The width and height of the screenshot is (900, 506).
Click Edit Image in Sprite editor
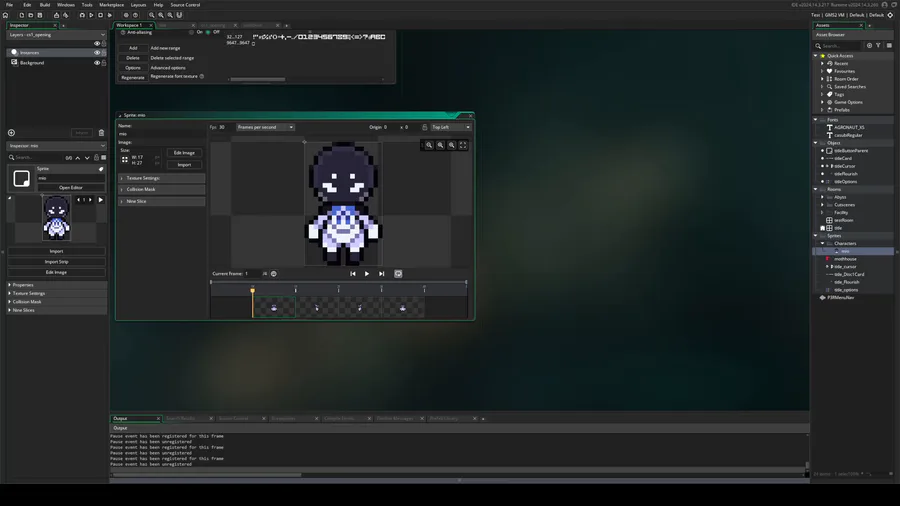pyautogui.click(x=184, y=153)
